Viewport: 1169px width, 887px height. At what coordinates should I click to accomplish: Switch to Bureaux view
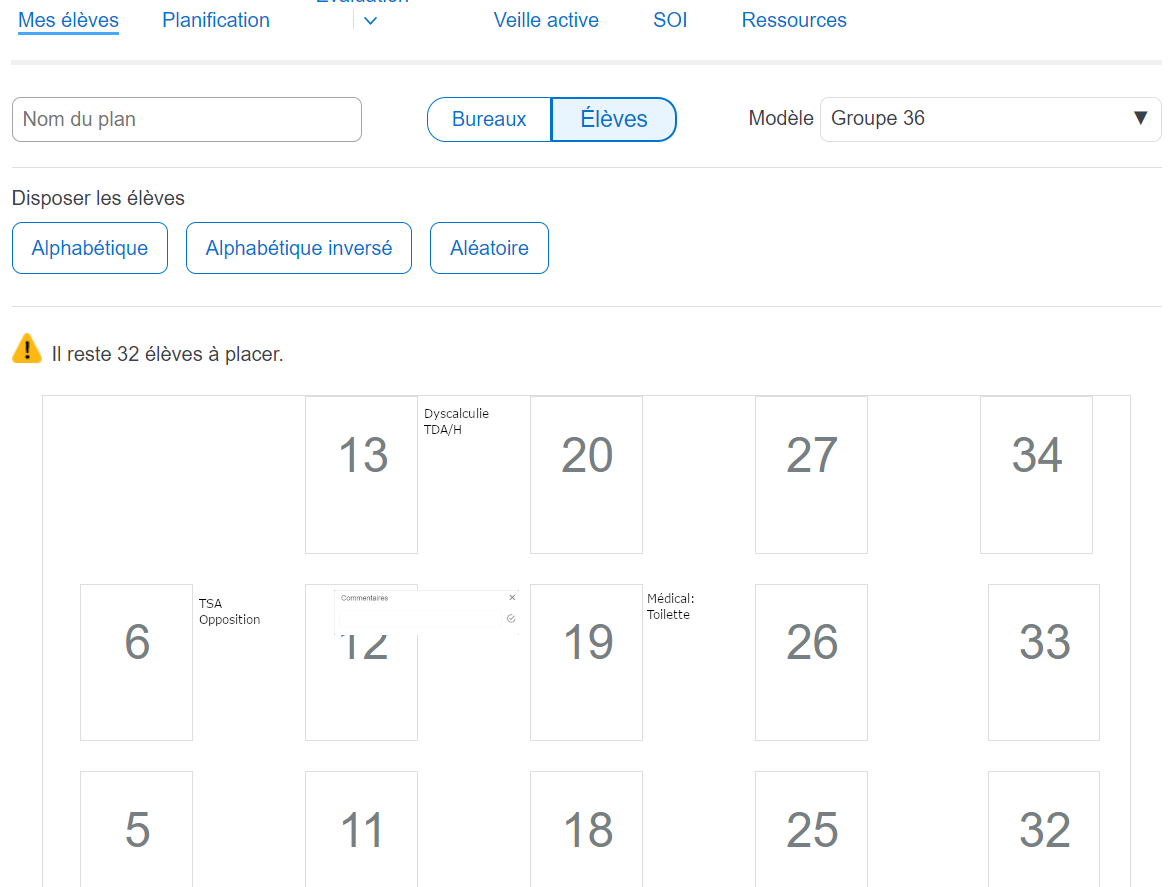489,119
